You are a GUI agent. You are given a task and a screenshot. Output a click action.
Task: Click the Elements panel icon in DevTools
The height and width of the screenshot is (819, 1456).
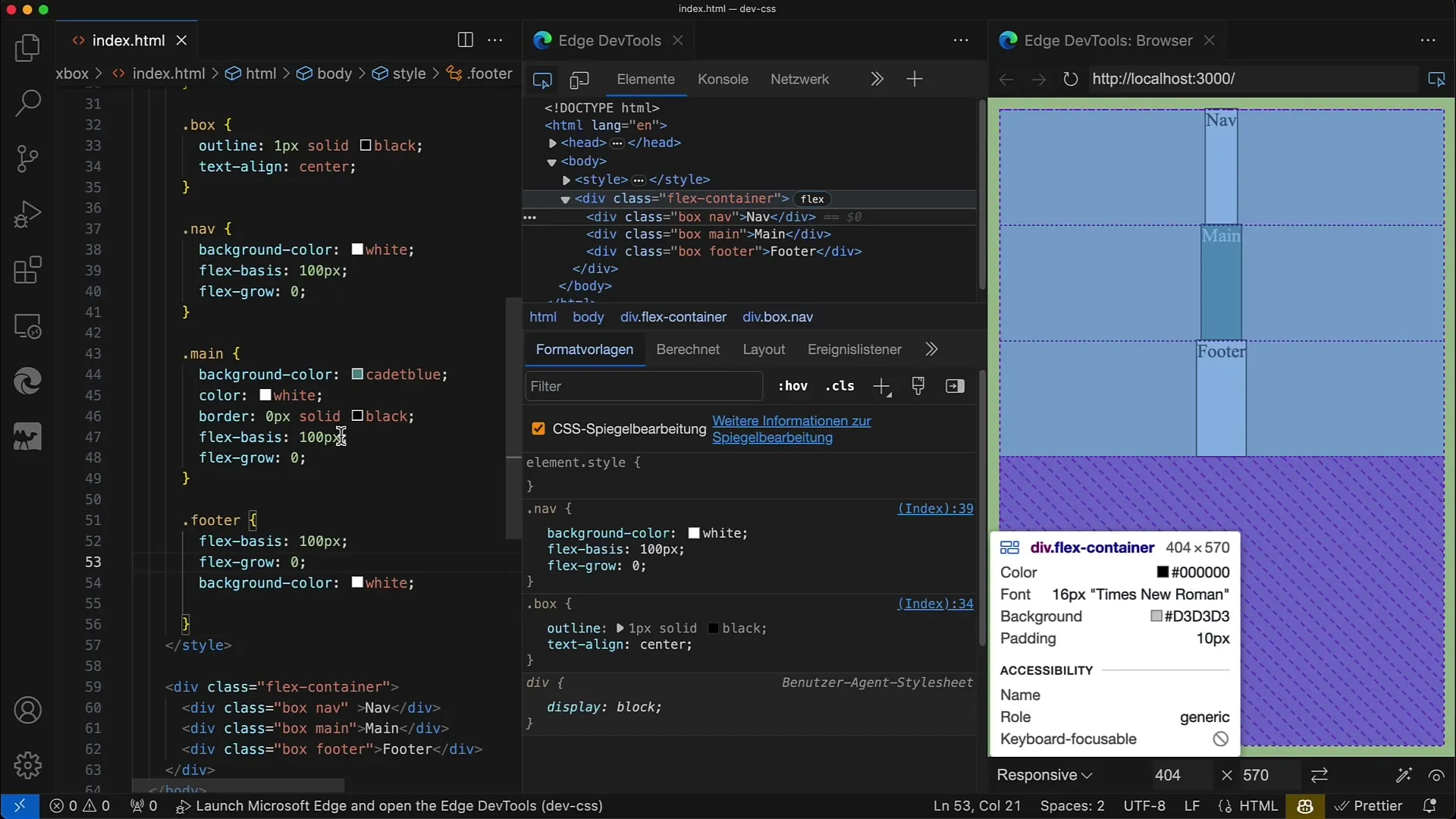(645, 79)
